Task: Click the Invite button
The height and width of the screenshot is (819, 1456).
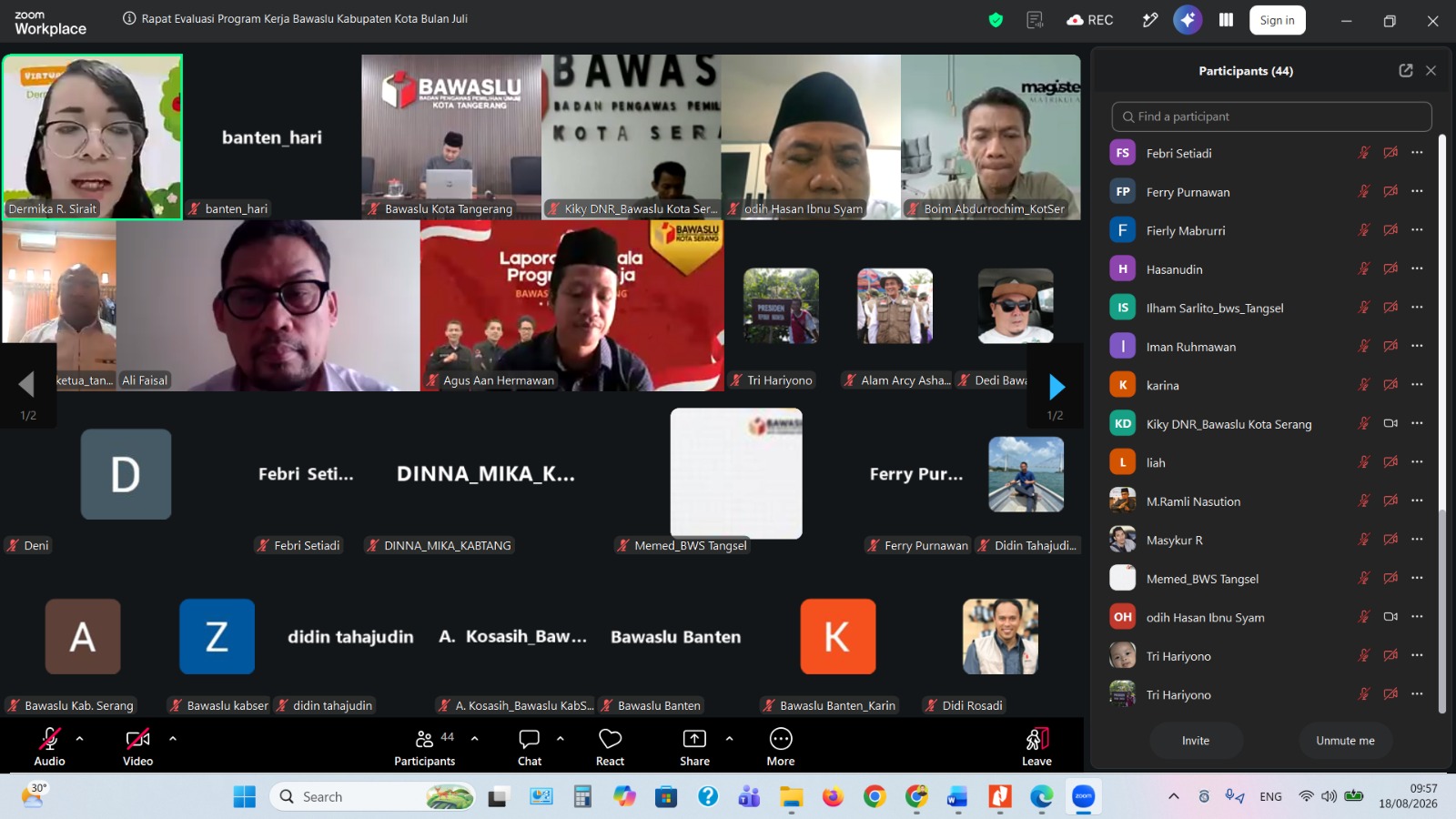Action: click(1196, 741)
